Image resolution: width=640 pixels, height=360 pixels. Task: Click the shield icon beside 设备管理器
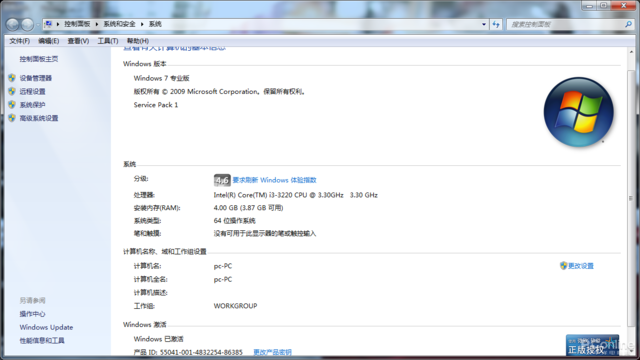tap(12, 78)
